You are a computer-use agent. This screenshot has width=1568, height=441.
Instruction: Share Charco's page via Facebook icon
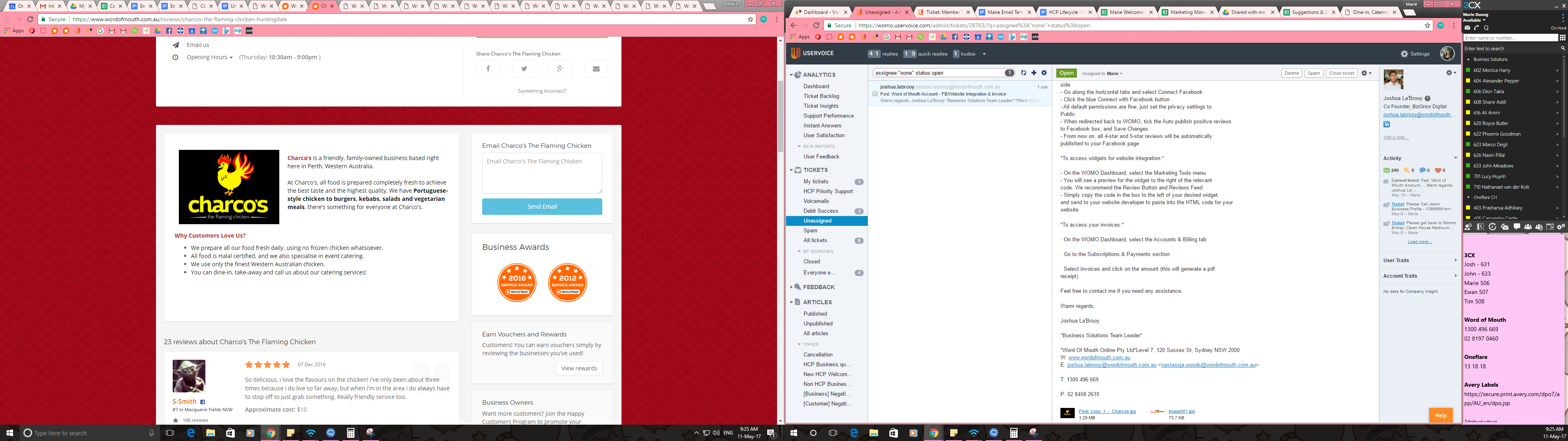[x=488, y=69]
